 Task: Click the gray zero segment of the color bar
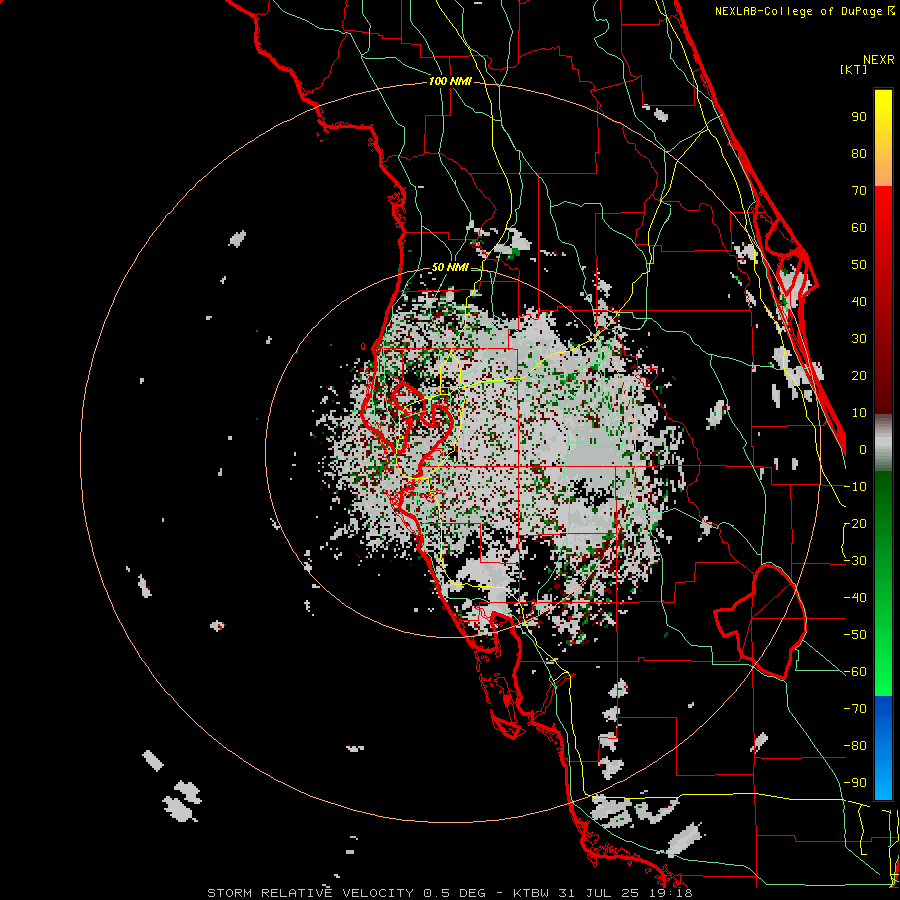[883, 442]
